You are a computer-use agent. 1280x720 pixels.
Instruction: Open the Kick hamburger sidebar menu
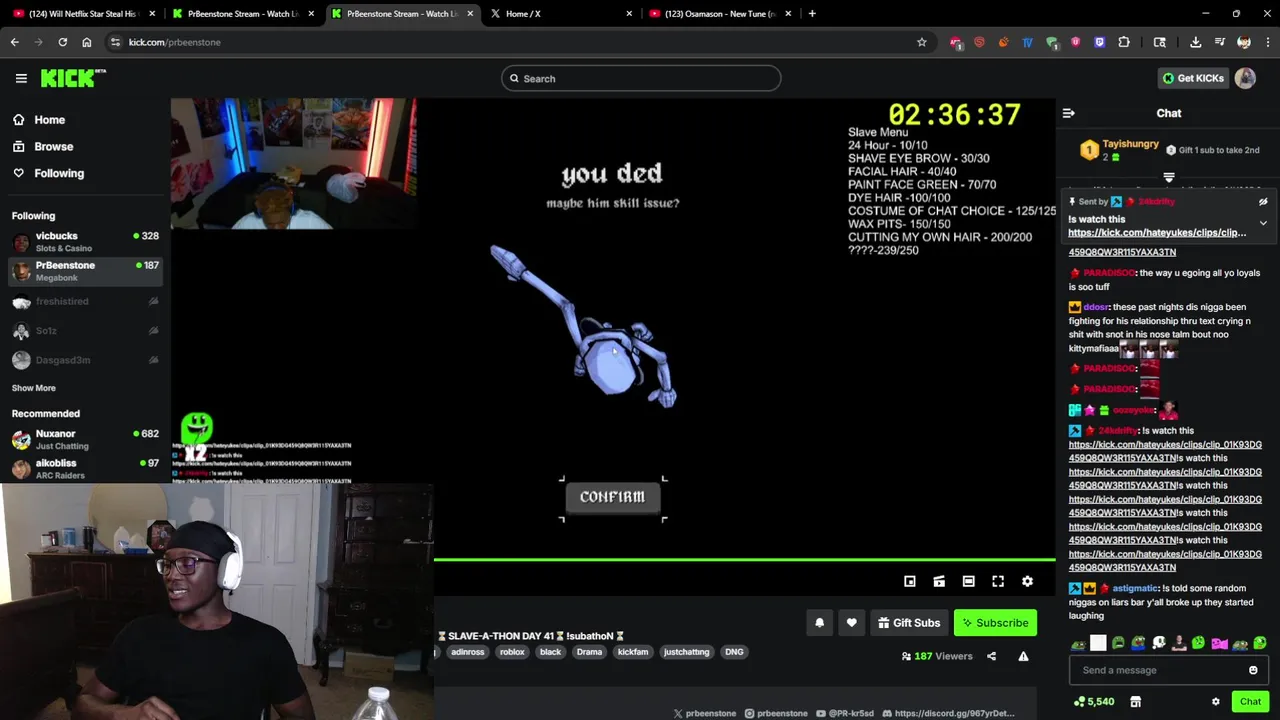pyautogui.click(x=21, y=78)
